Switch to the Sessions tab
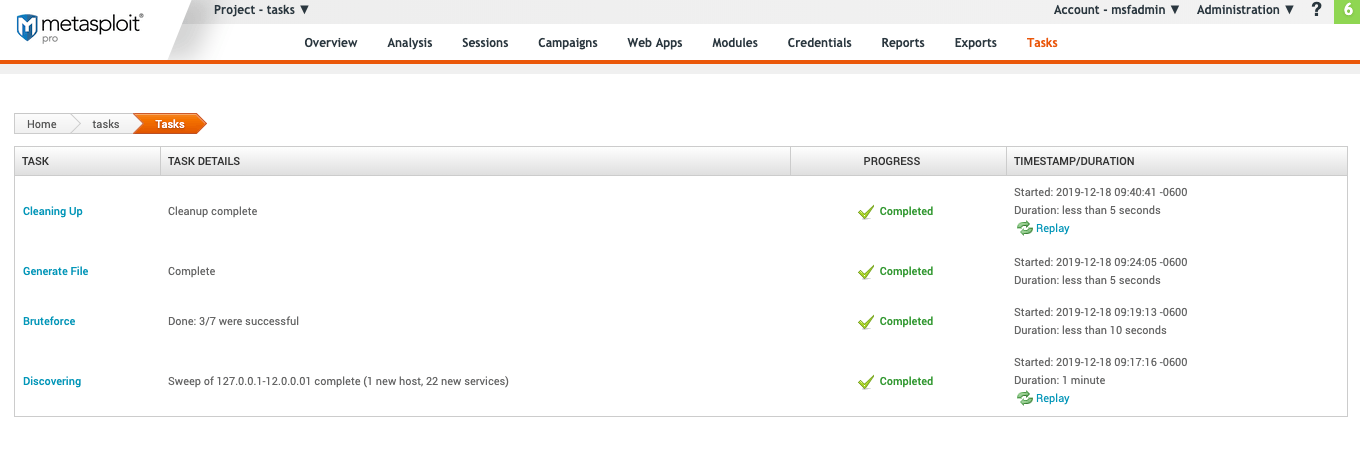Screen dimensions: 1360x458 [485, 43]
